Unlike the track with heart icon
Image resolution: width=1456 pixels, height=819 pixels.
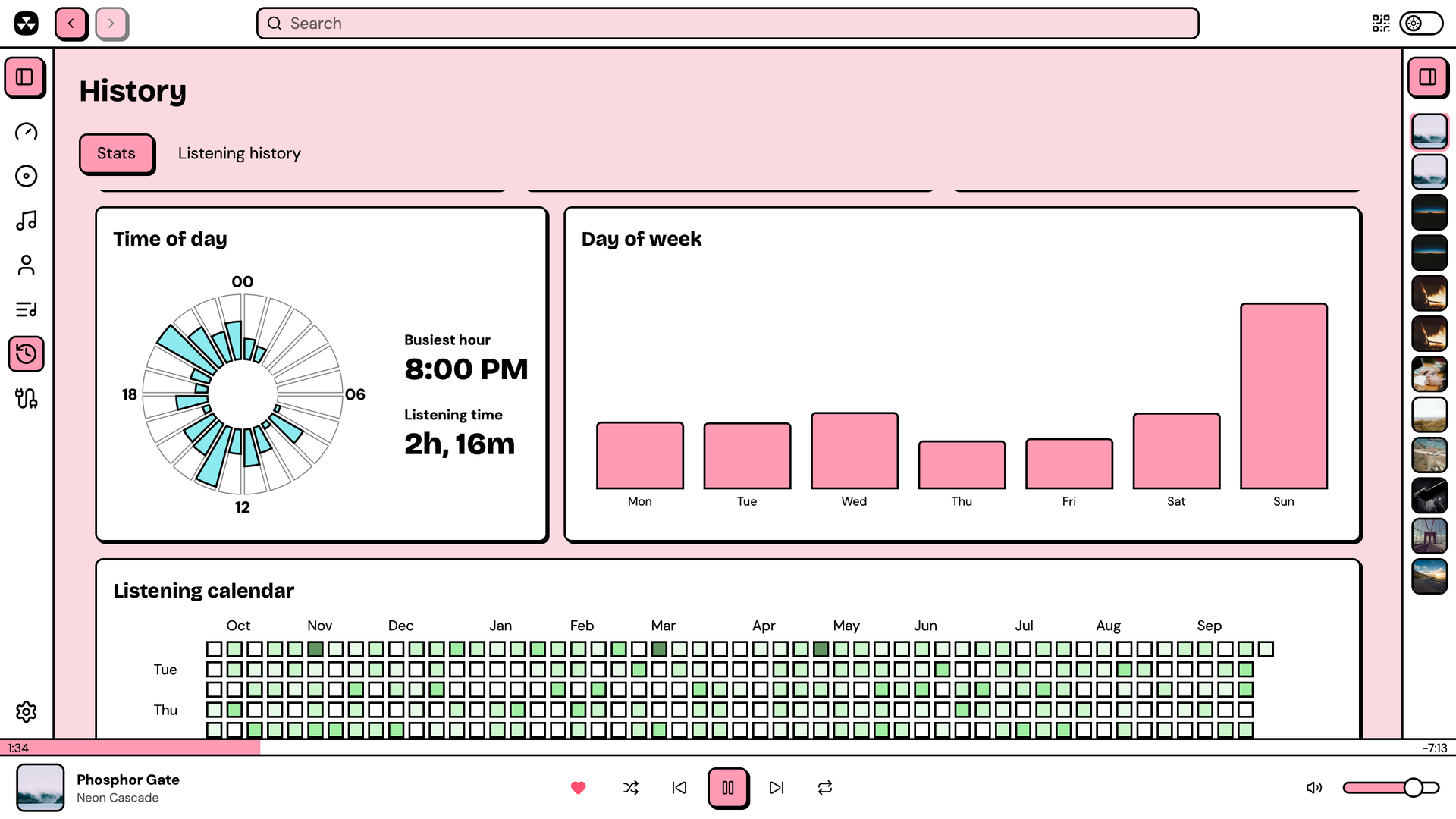[x=578, y=788]
